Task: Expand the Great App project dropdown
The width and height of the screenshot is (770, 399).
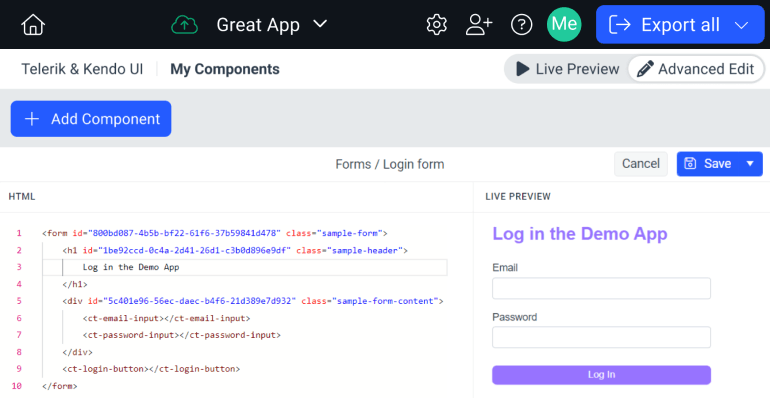Action: (x=320, y=24)
